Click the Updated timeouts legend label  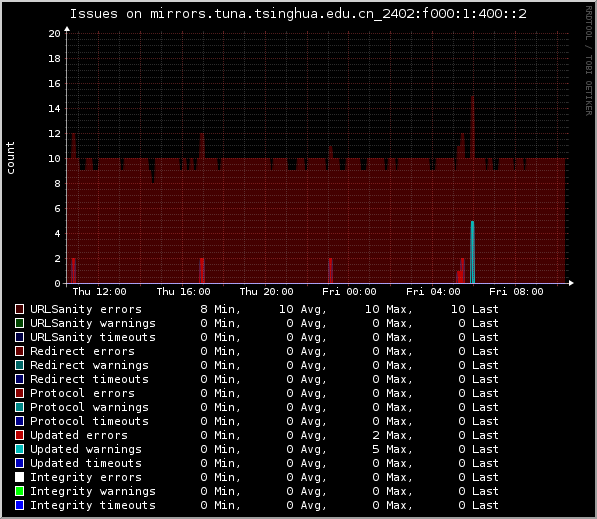click(86, 463)
